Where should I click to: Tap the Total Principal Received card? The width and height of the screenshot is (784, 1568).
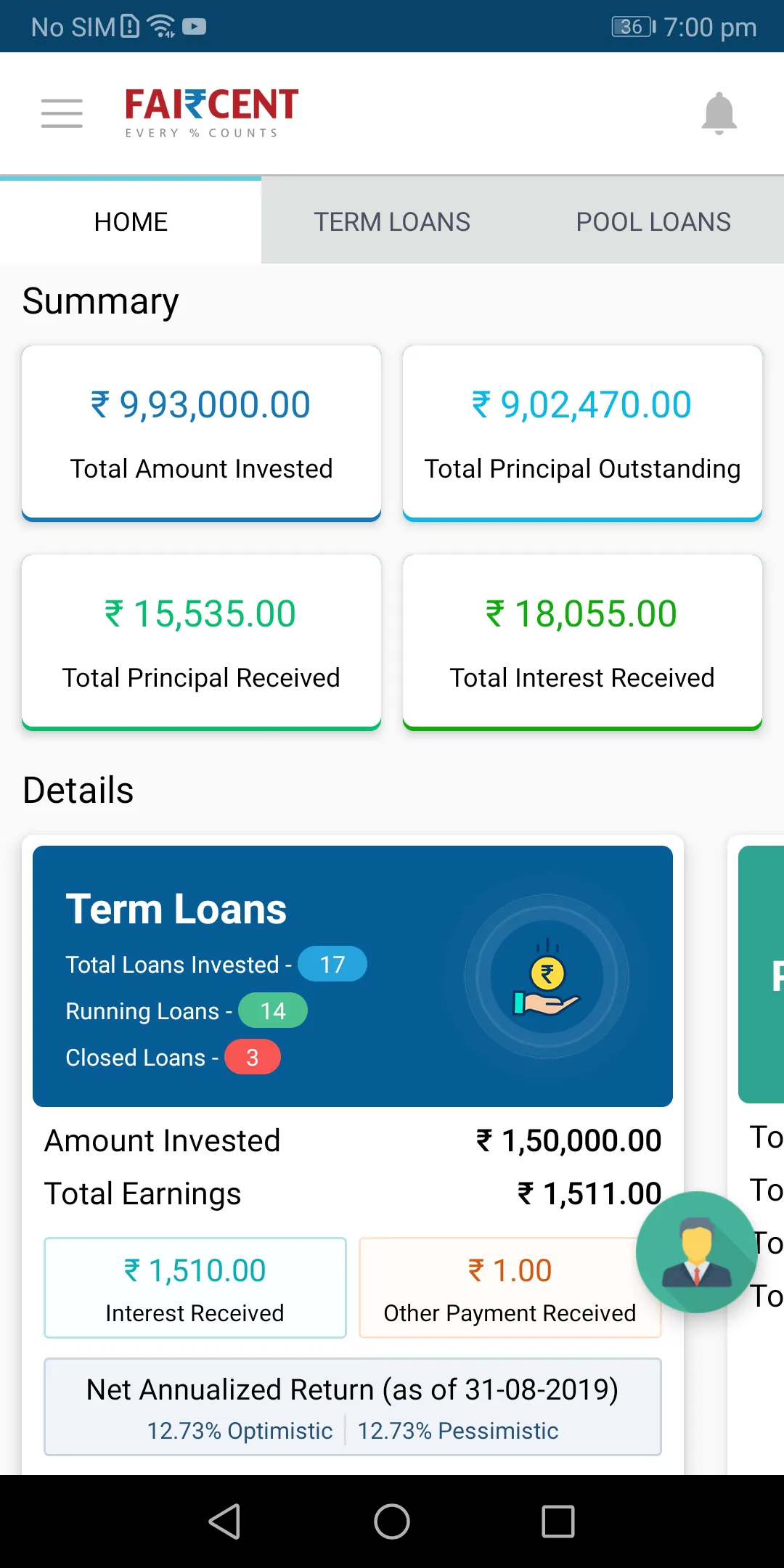[201, 642]
